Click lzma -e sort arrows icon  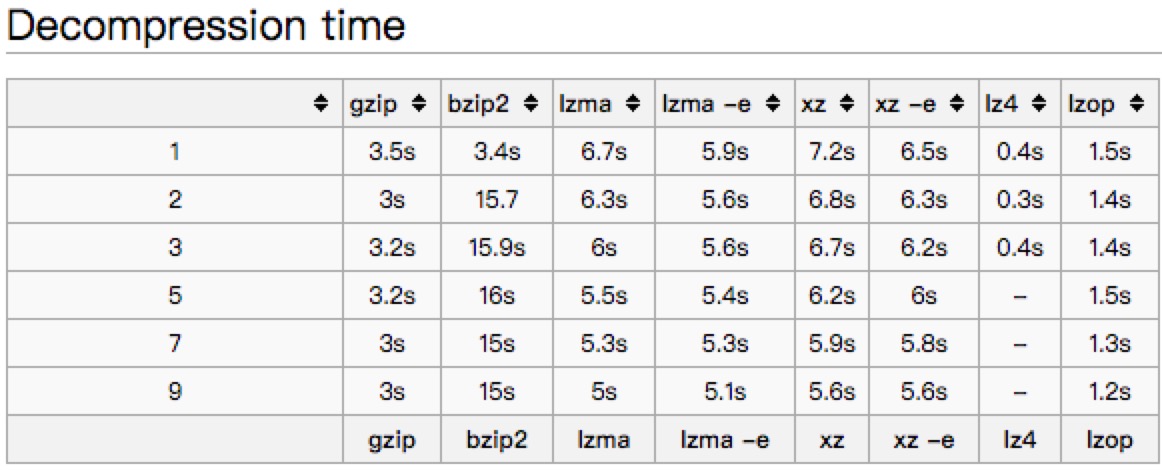[774, 103]
